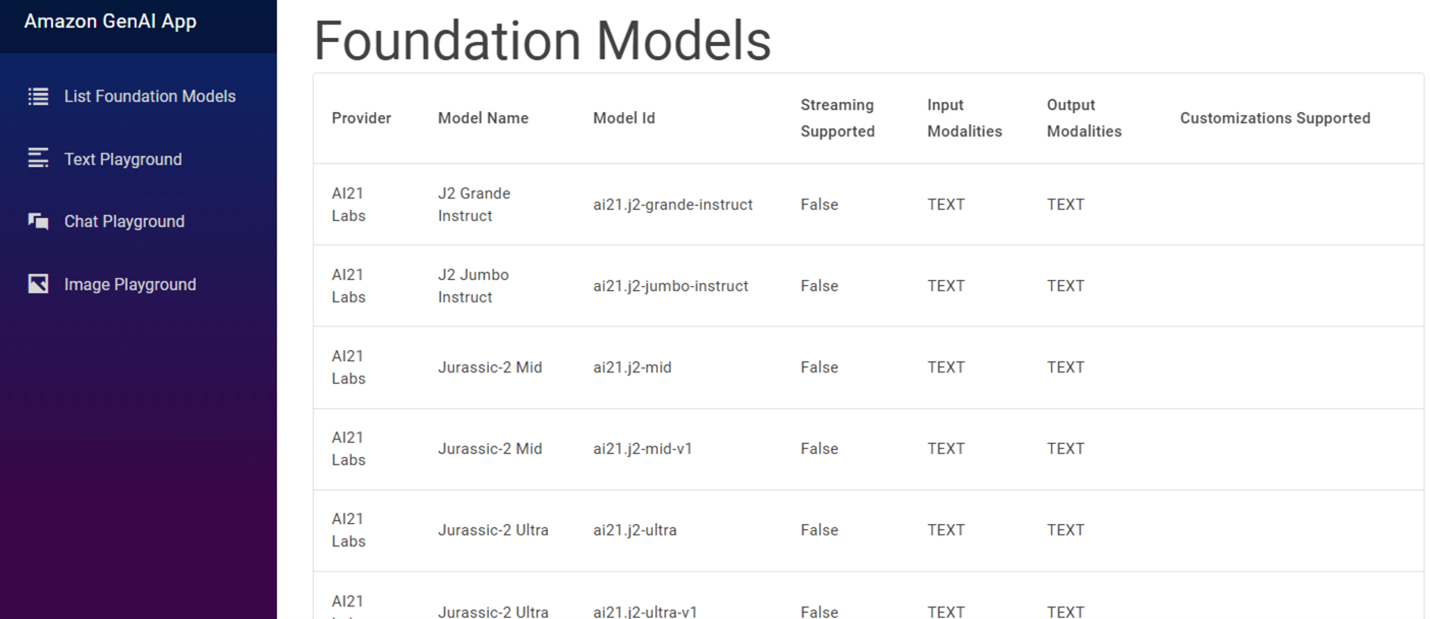Image resolution: width=1430 pixels, height=619 pixels.
Task: Open Chat Playground via its chat bubble icon
Action: coord(37,221)
